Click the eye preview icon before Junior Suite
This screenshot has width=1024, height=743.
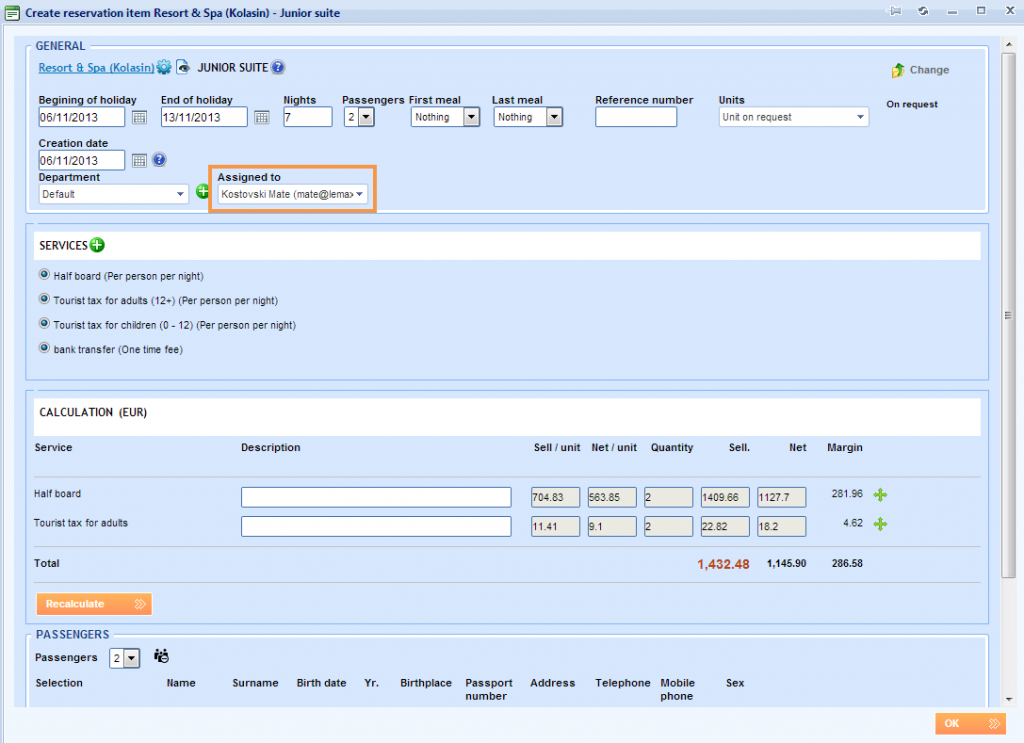pos(183,68)
